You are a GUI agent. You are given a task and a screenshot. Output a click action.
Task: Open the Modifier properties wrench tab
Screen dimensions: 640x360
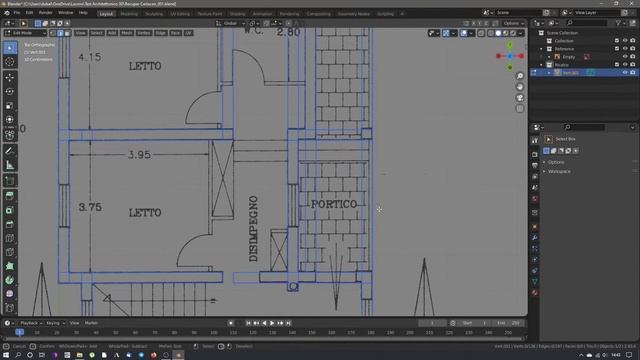pos(535,238)
